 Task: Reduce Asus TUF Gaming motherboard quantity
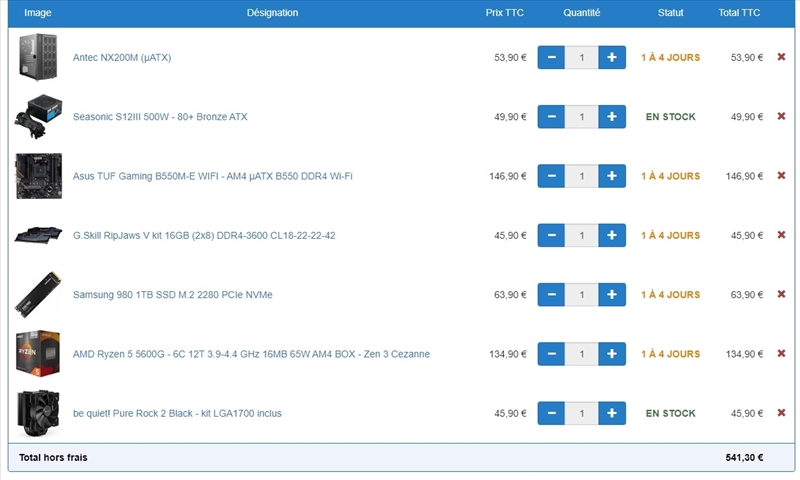[x=551, y=176]
